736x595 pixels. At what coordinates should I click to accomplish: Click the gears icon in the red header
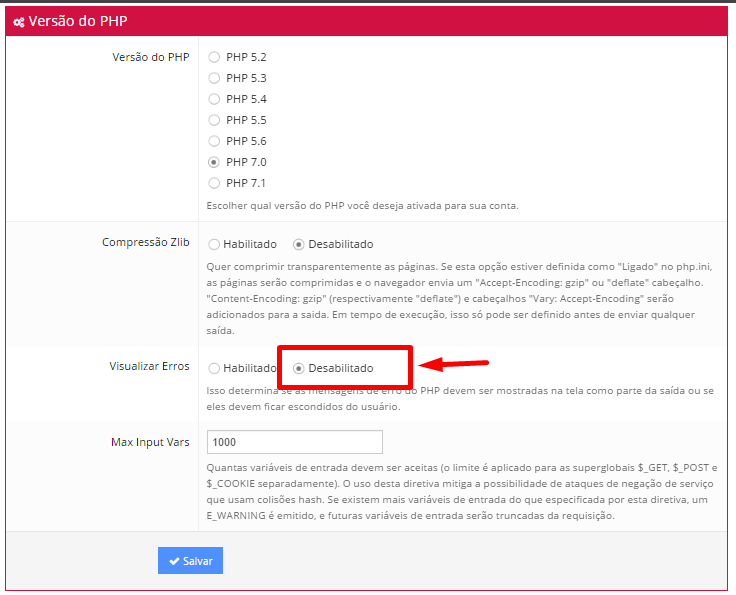pyautogui.click(x=19, y=21)
